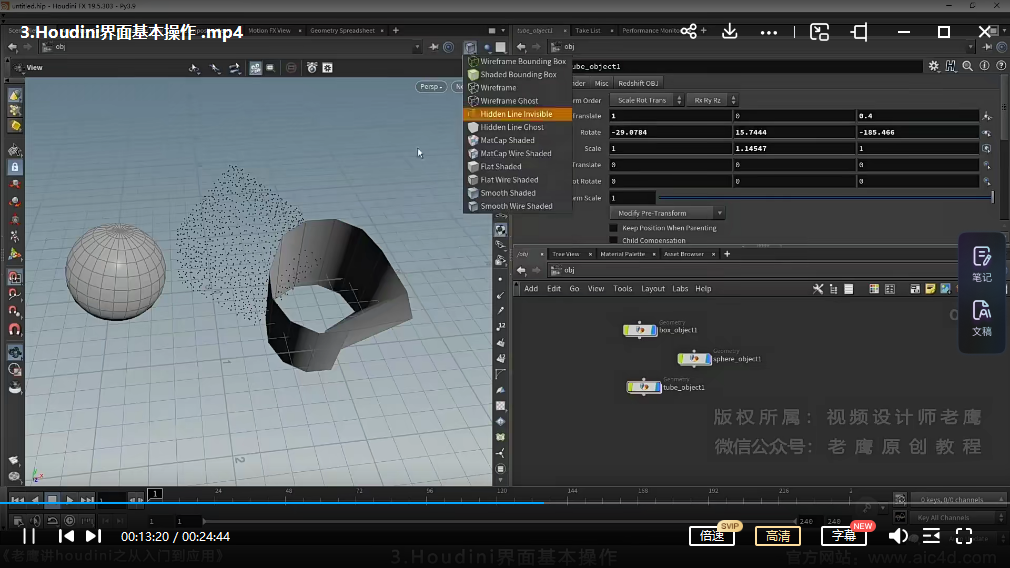This screenshot has width=1010, height=568.
Task: Switch to the Motion FX View tab
Action: 269,30
